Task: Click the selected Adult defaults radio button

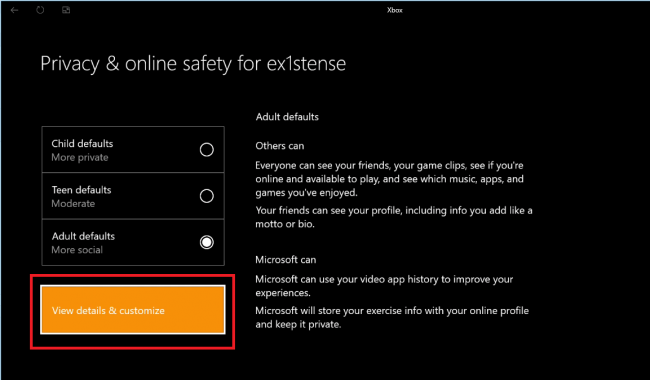Action: click(206, 242)
